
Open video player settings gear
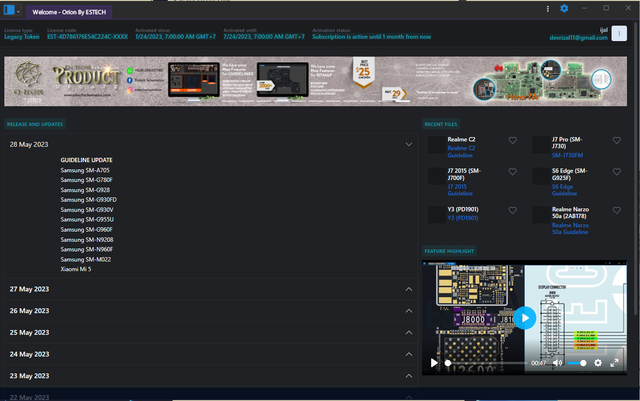[598, 362]
